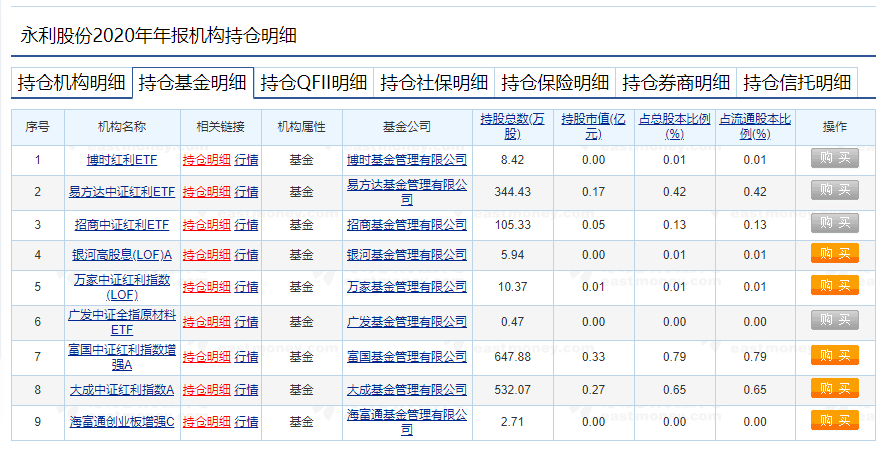
Task: Open 行情 for 广发中证全指原材料ETF
Action: click(x=246, y=322)
